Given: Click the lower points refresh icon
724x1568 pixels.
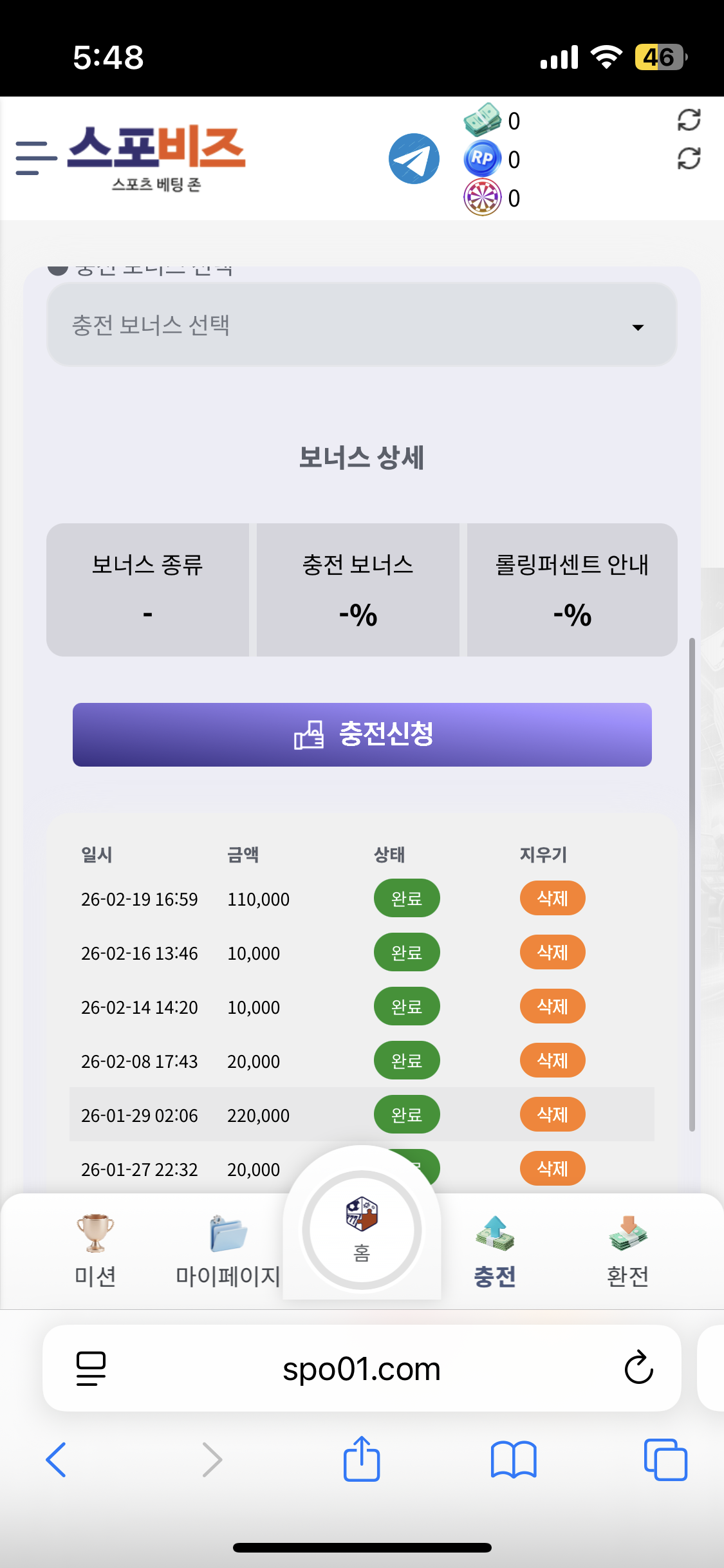Looking at the screenshot, I should (x=689, y=158).
